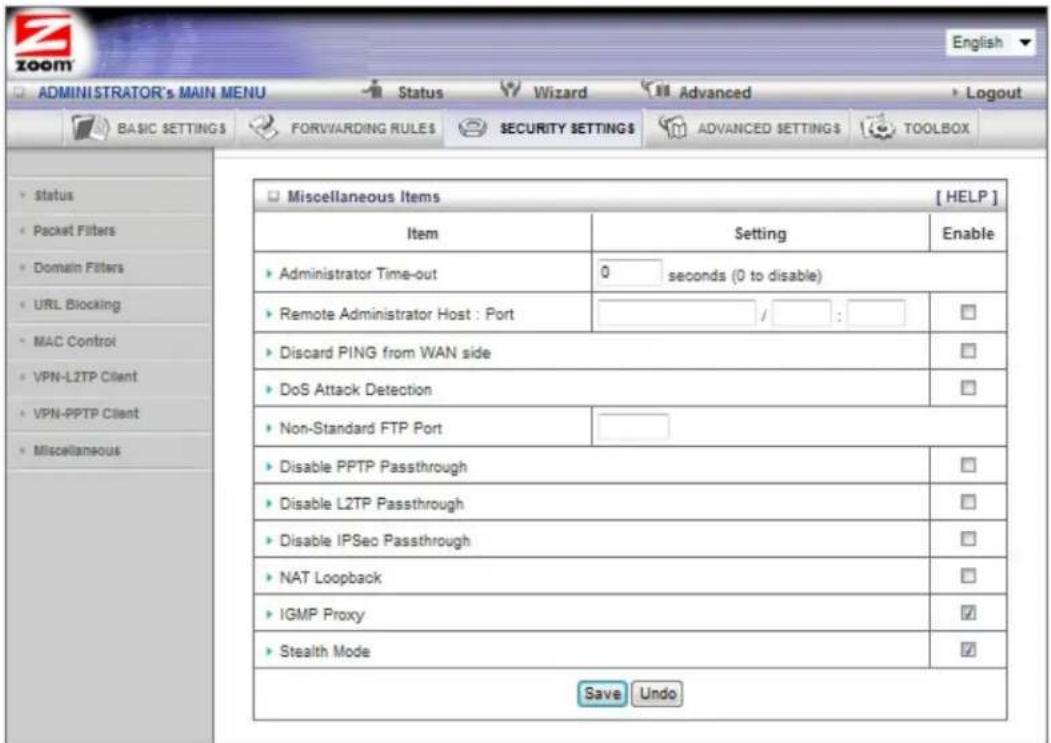Switch to Advanced Settings tab
This screenshot has height=743, width=1051.
point(749,127)
